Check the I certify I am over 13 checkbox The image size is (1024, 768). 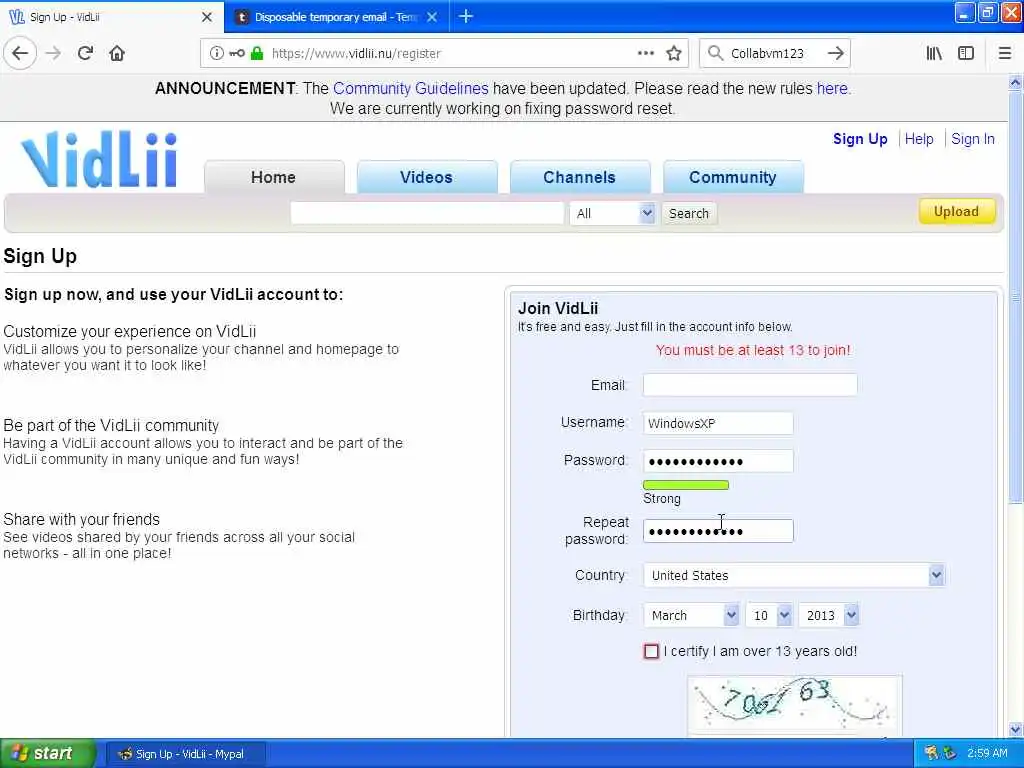[651, 651]
